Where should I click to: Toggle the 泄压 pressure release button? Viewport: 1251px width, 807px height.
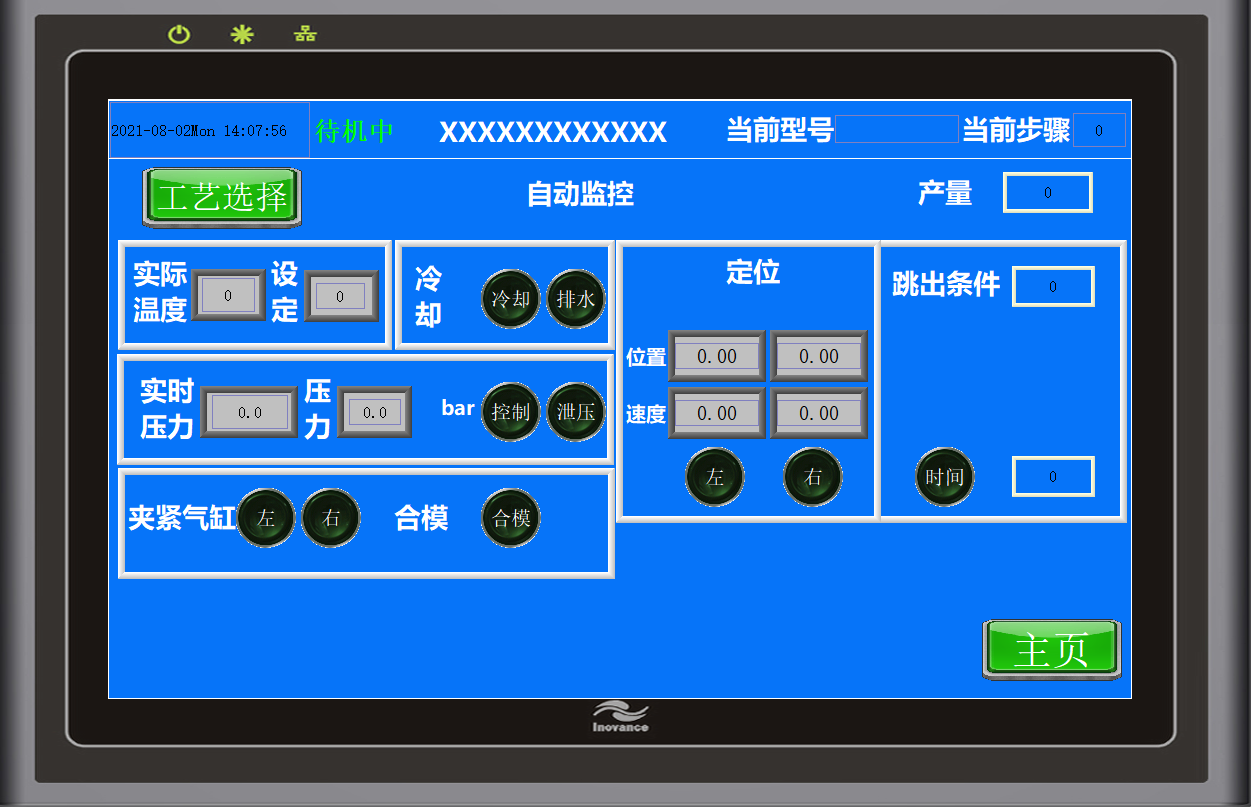(576, 412)
